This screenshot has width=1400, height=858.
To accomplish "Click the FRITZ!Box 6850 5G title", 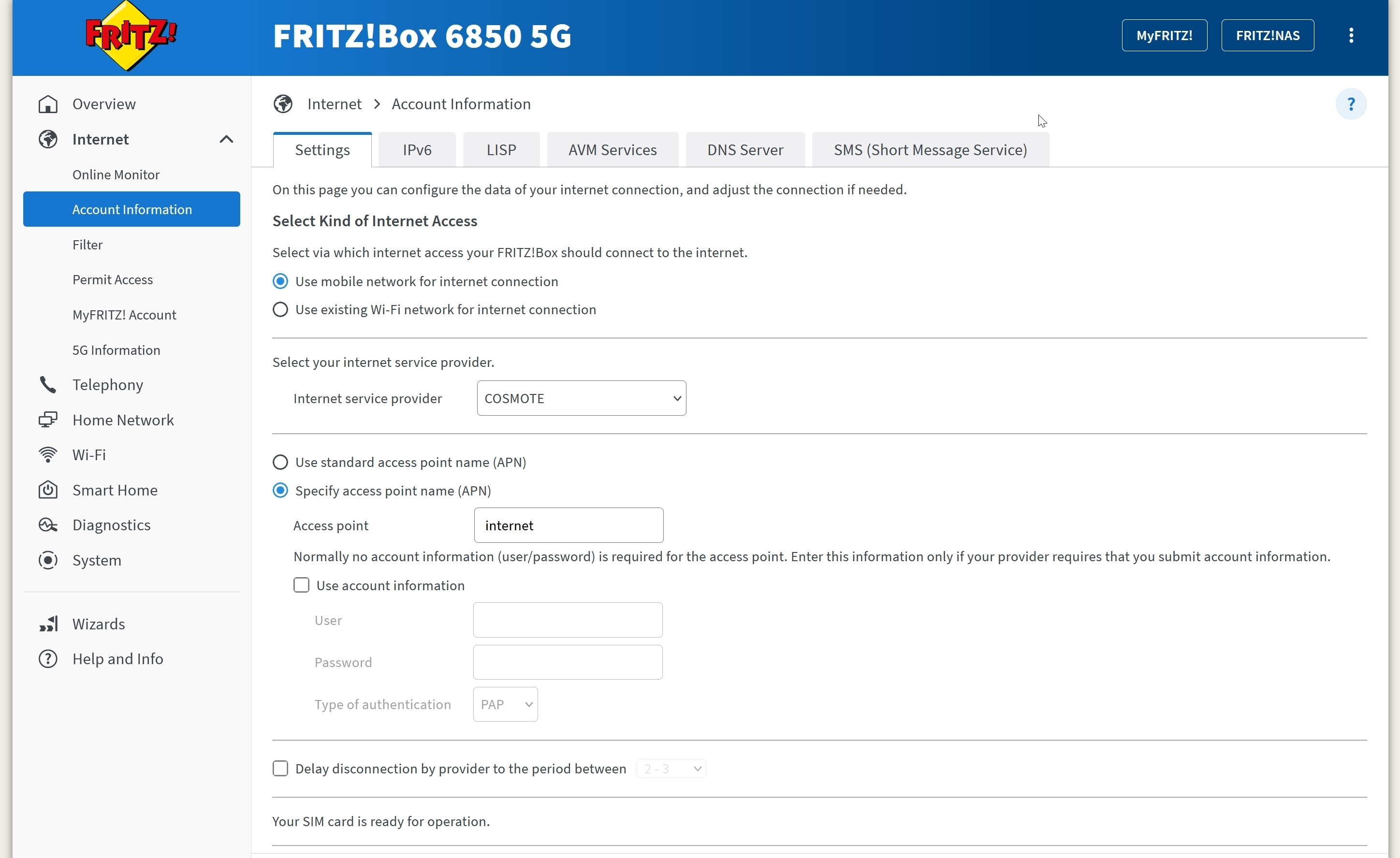I will (422, 36).
